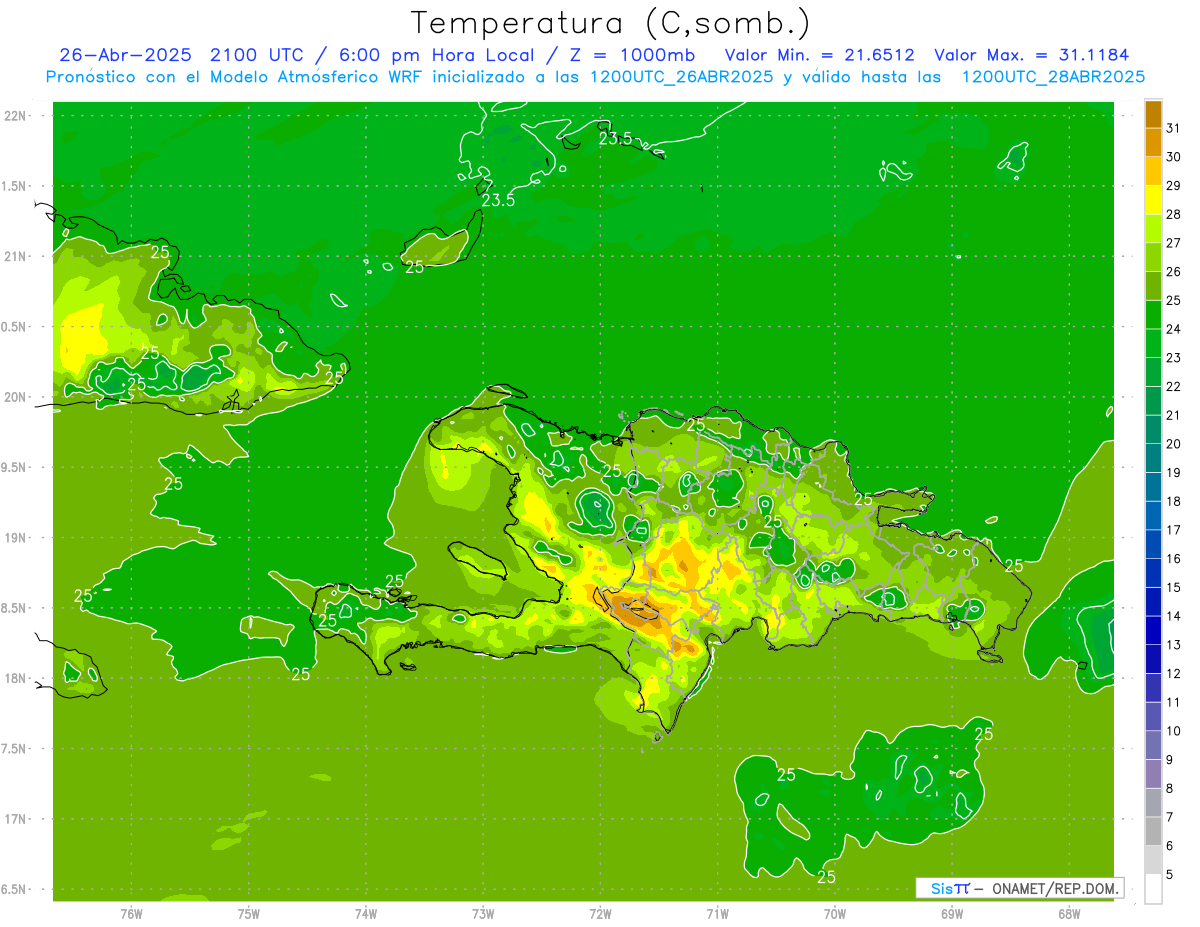Click the white swatch at the legend bottom
The image size is (1200, 927).
pos(1153,888)
